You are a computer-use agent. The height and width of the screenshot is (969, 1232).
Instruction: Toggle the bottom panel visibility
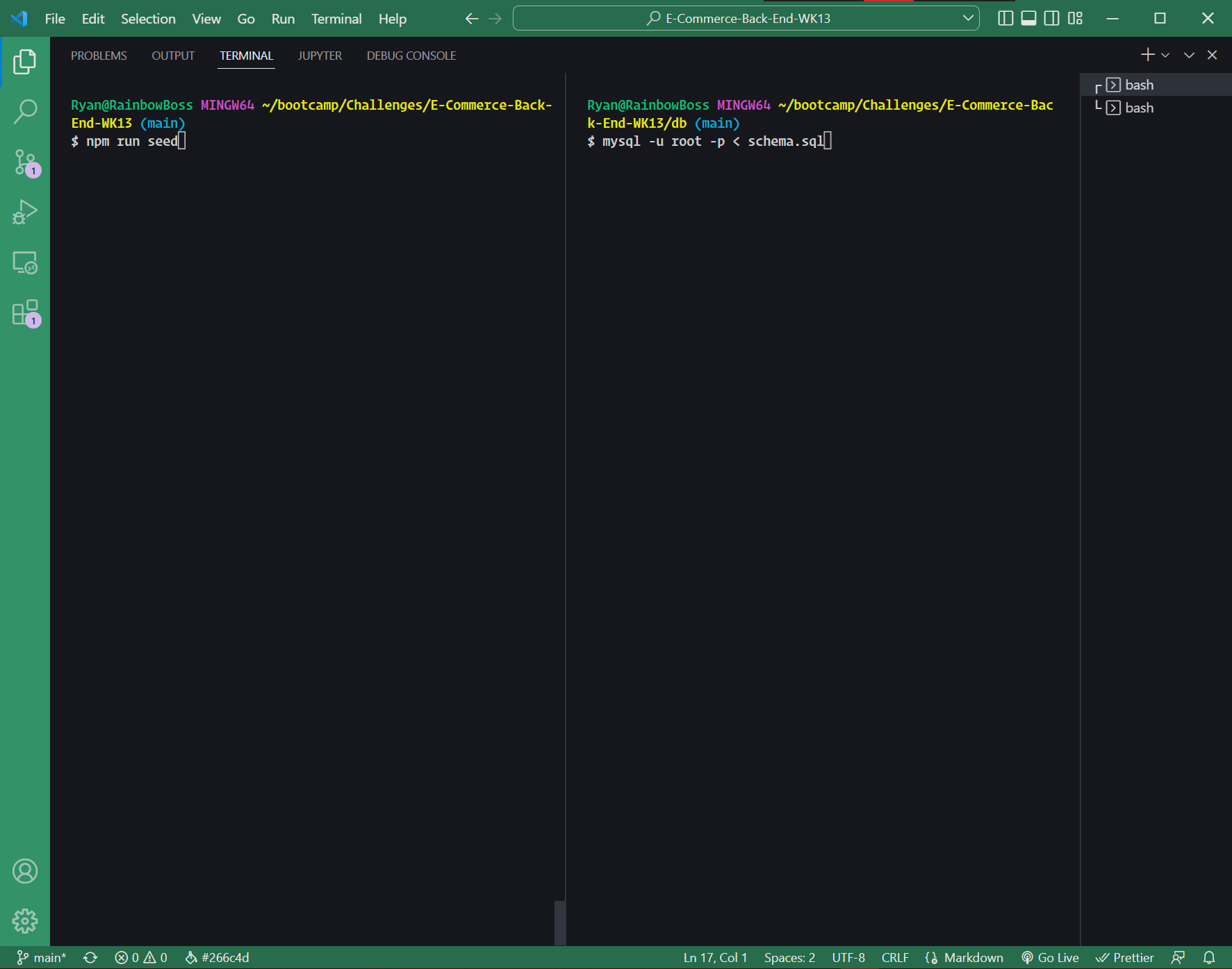coord(1028,18)
